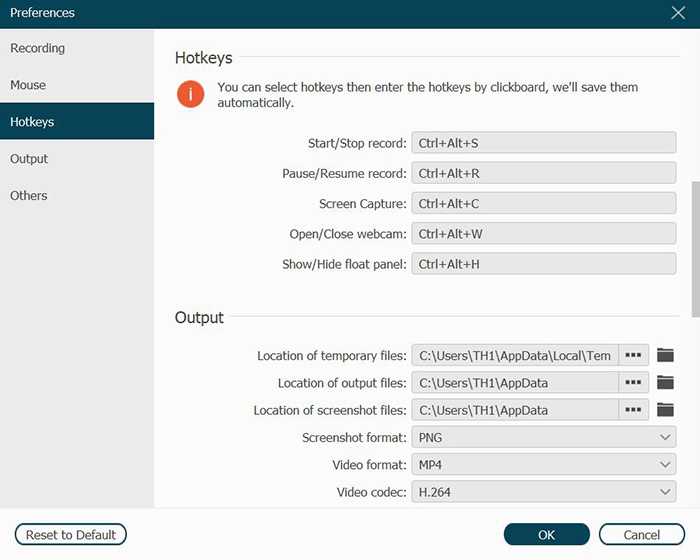The height and width of the screenshot is (560, 700).
Task: Click Cancel to discard changes
Action: tap(642, 535)
